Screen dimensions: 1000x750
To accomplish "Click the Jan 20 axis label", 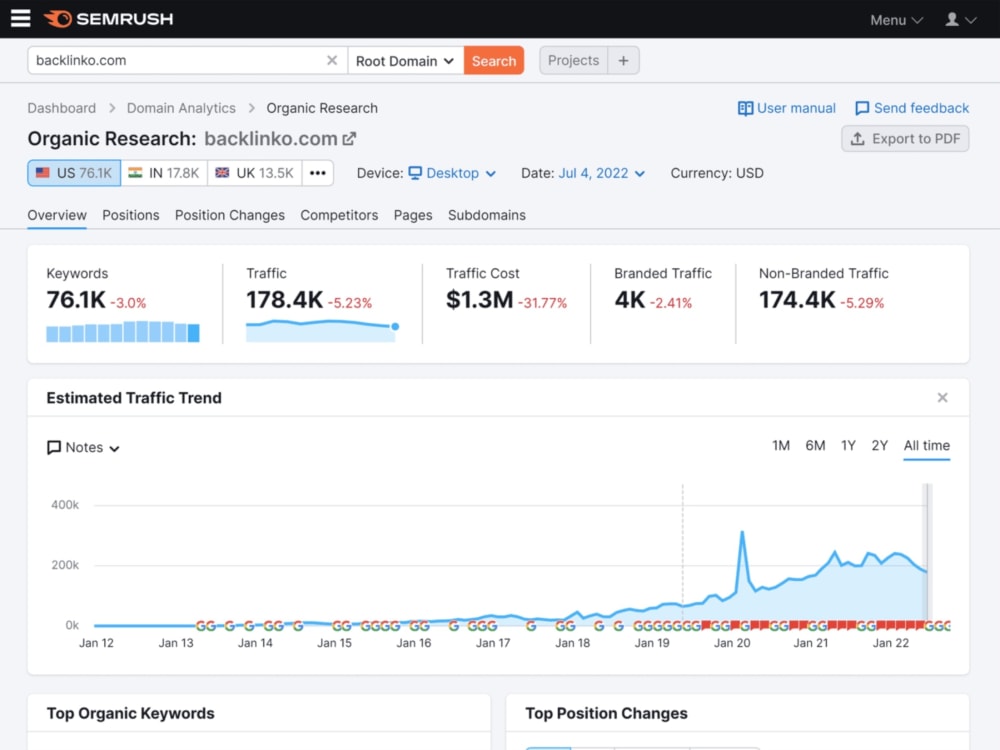I will point(732,643).
